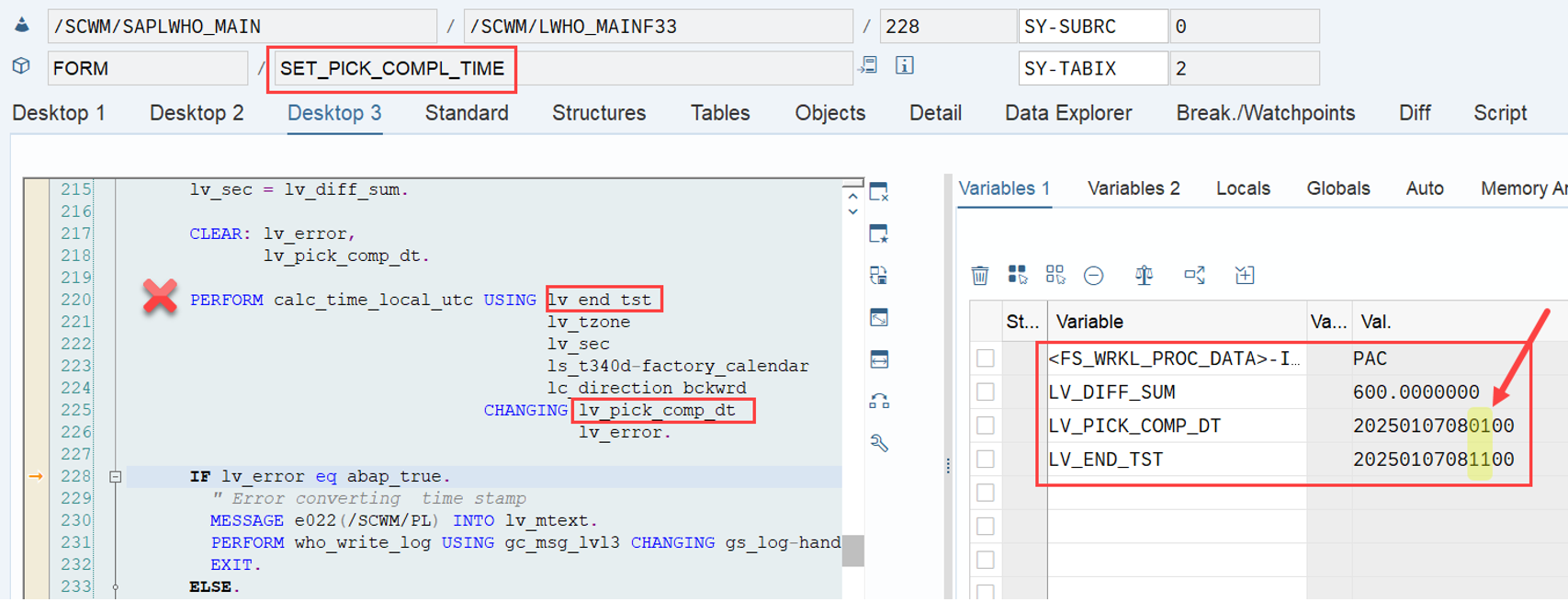The height and width of the screenshot is (602, 1568).
Task: Open the Break./Watchpoints tab
Action: (1266, 112)
